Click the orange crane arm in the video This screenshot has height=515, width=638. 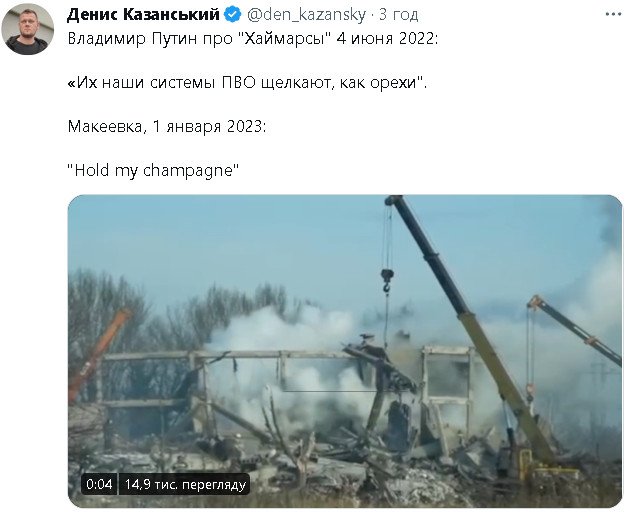click(x=98, y=352)
